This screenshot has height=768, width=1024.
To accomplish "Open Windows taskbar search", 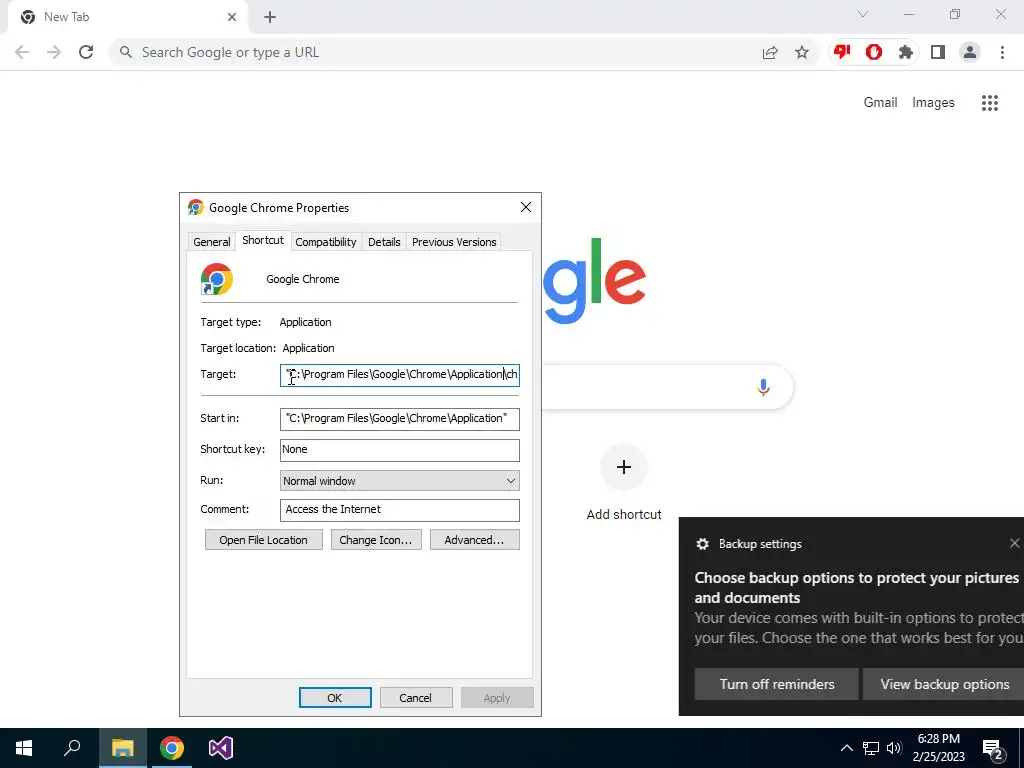I will (x=72, y=748).
